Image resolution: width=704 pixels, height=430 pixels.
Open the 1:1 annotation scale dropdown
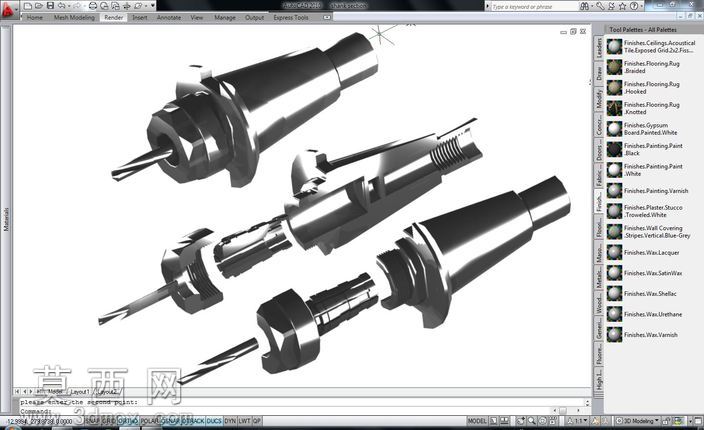click(578, 421)
